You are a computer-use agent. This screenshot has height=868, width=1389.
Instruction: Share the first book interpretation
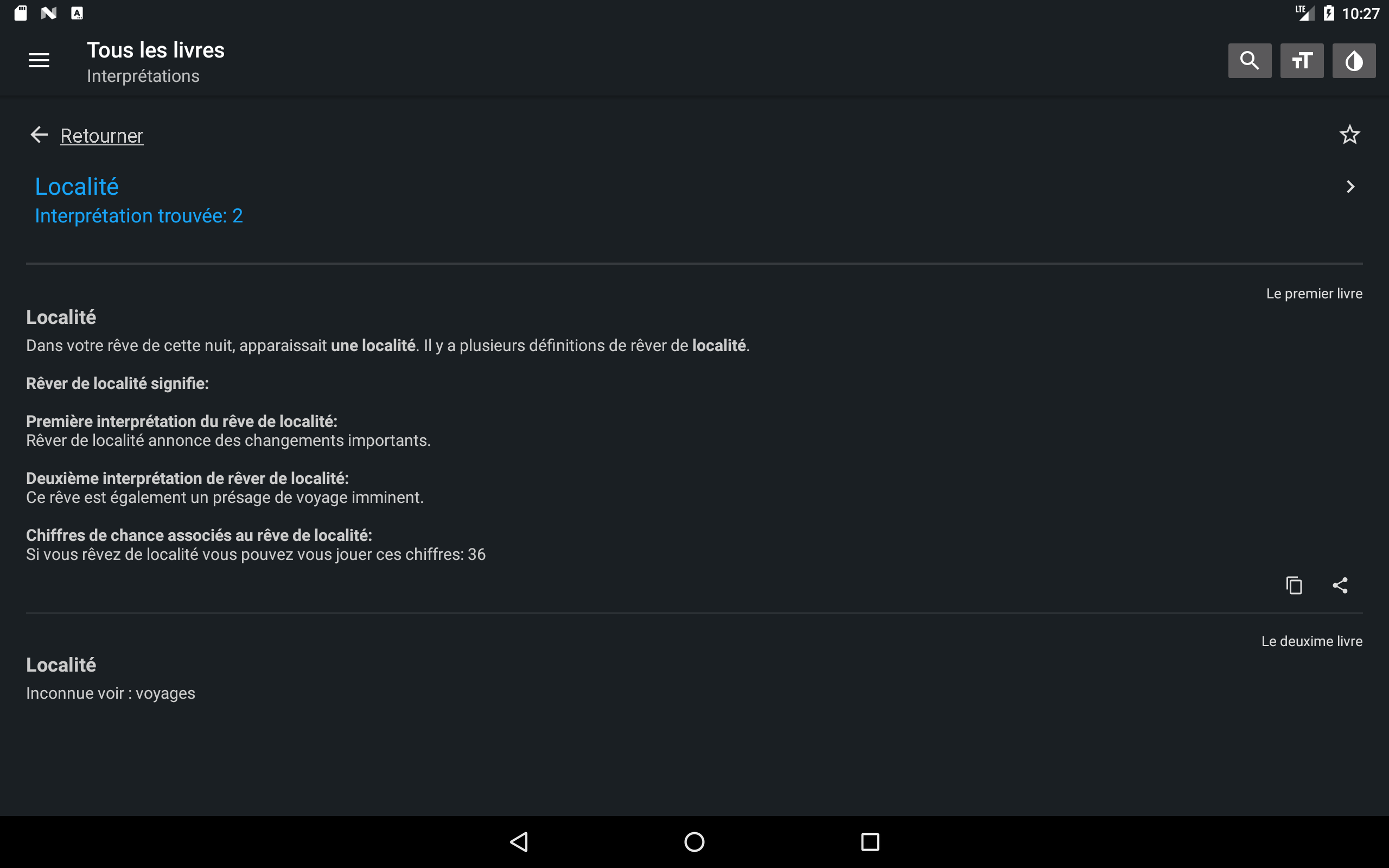pyautogui.click(x=1340, y=585)
